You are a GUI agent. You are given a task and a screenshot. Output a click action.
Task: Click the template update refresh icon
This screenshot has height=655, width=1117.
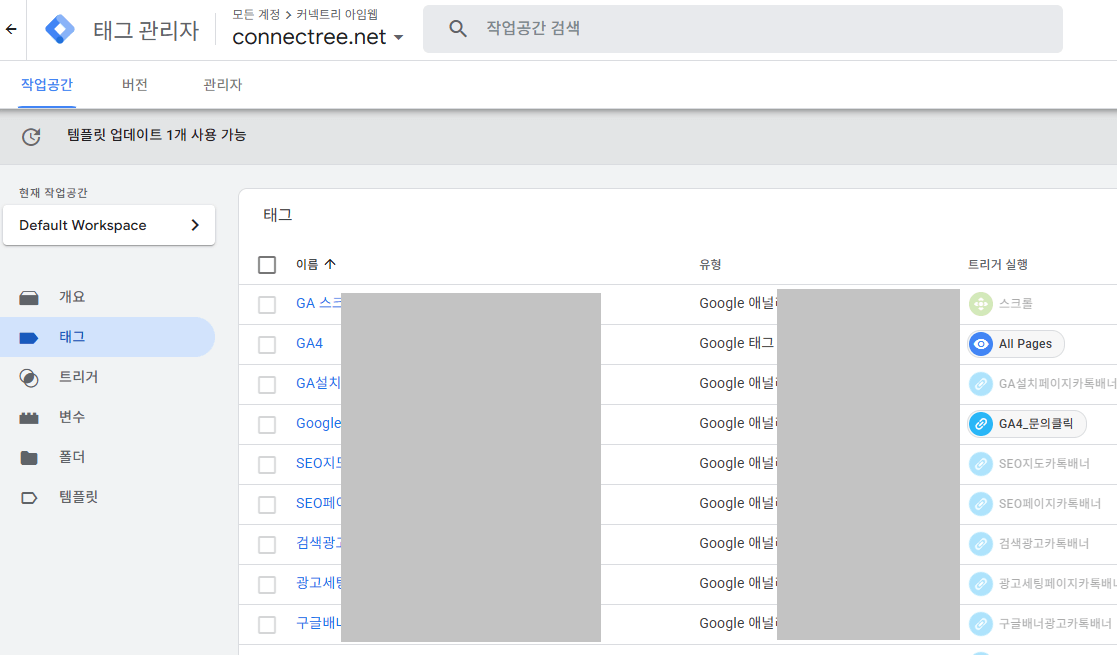31,136
